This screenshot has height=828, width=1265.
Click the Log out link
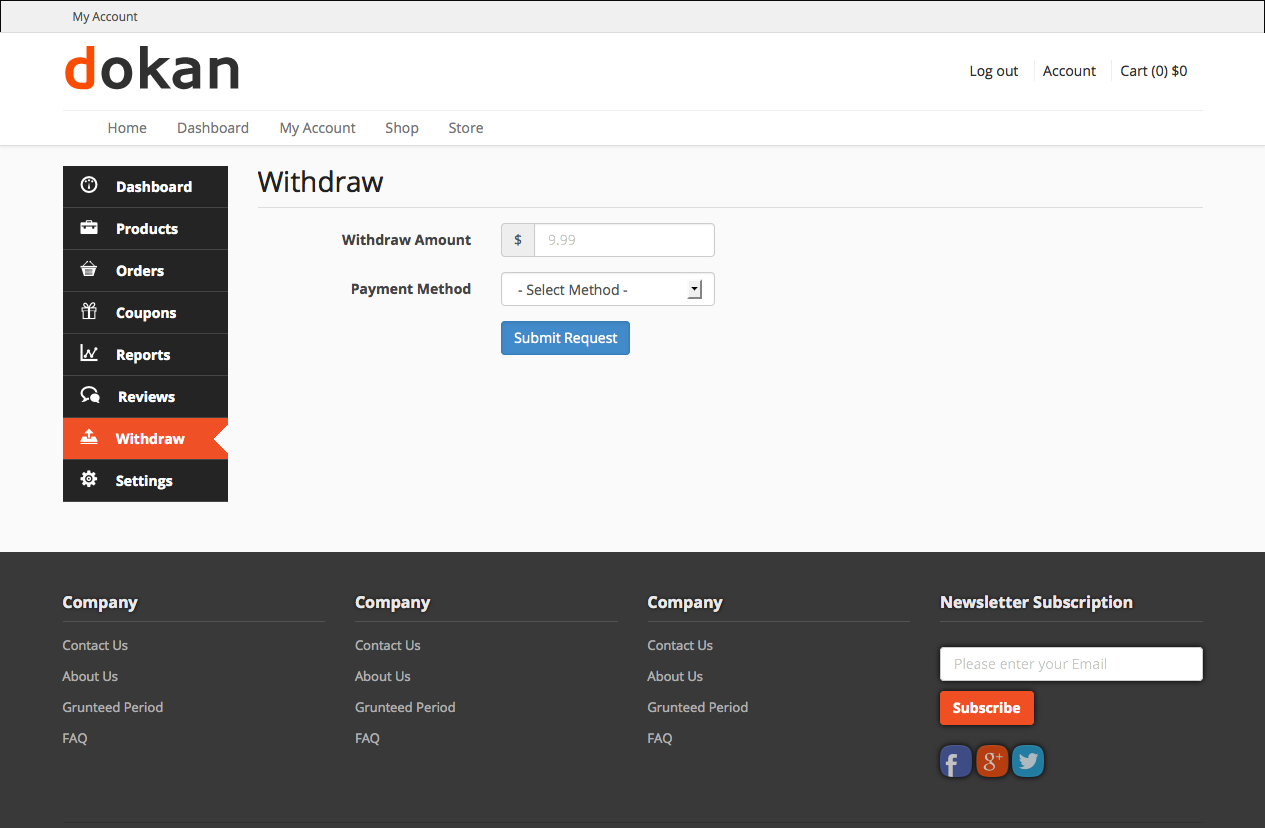pyautogui.click(x=993, y=71)
